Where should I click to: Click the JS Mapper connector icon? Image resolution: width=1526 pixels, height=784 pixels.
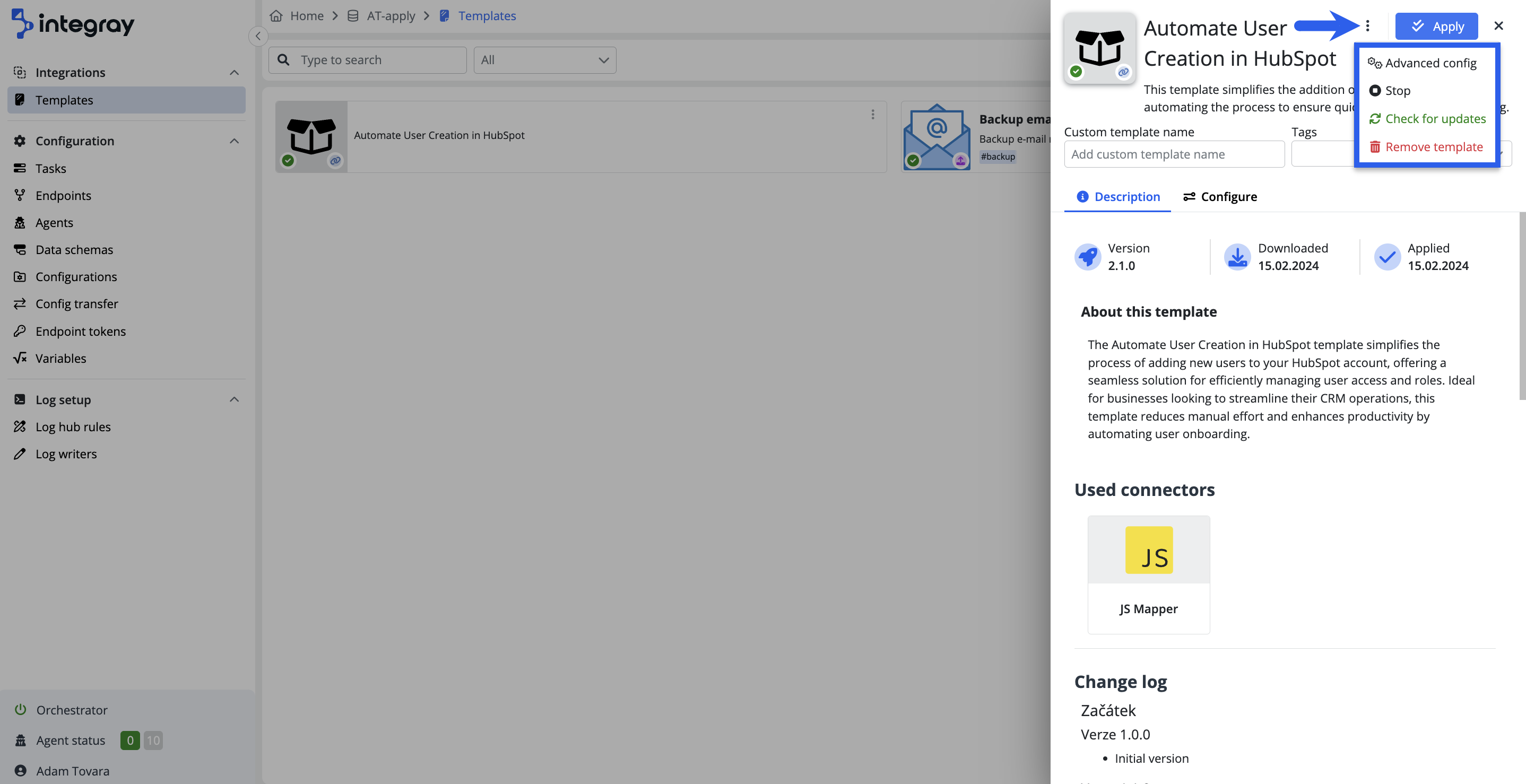[x=1148, y=550]
